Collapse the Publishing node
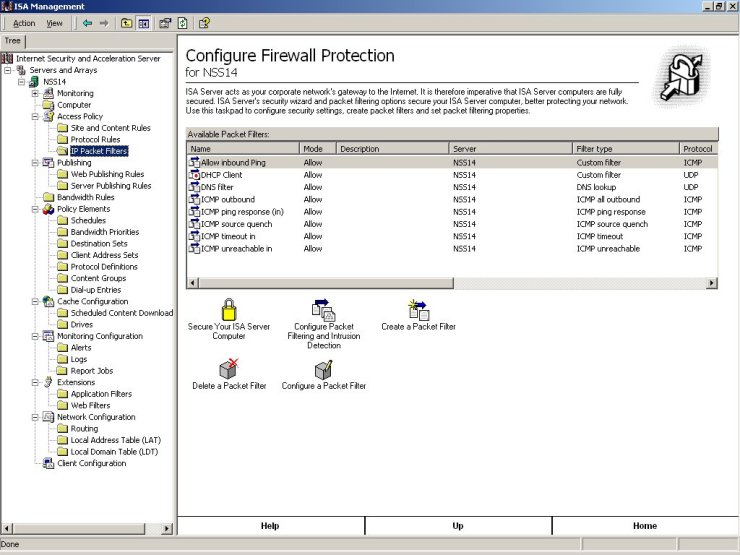Viewport: 740px width, 555px height. click(35, 162)
